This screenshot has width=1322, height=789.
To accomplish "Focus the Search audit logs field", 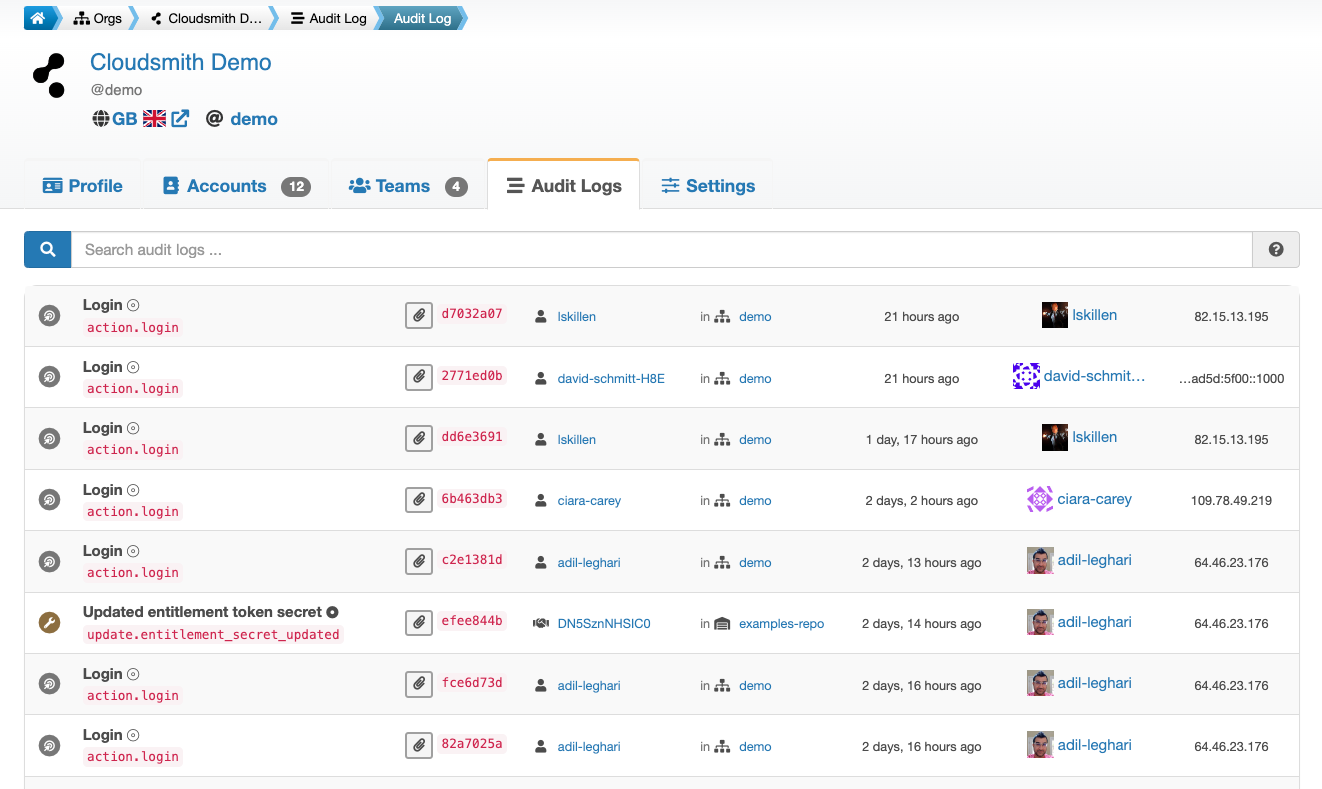I will 661,250.
